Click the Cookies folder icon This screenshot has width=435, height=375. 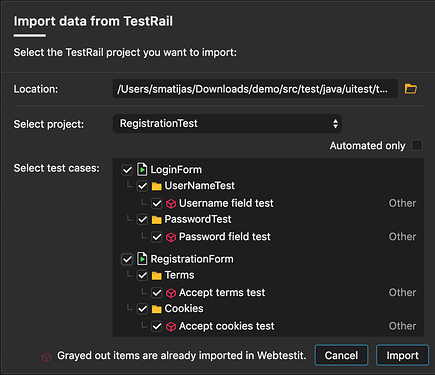click(156, 309)
